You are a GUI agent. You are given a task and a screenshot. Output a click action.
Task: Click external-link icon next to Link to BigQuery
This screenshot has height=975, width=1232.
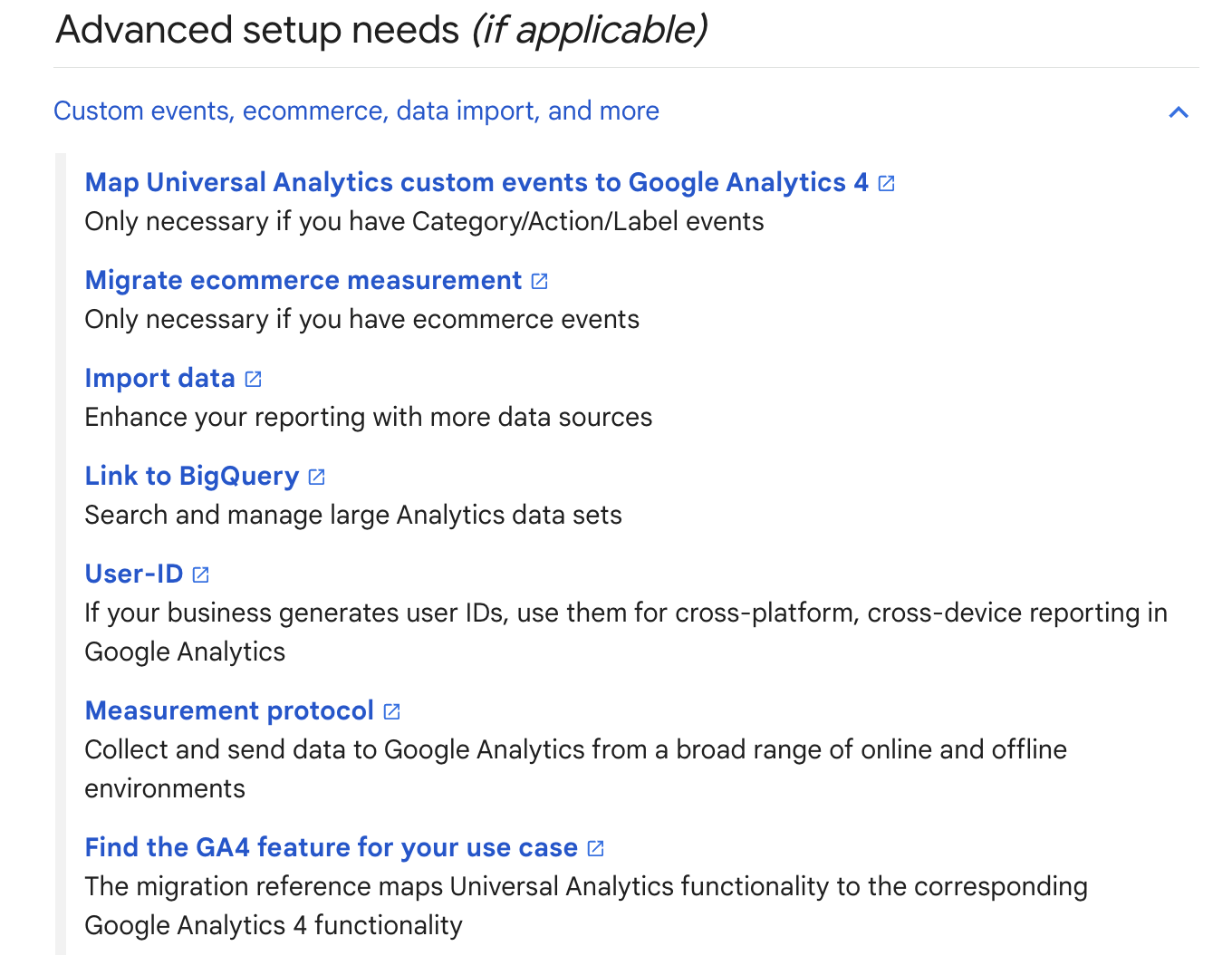tap(317, 477)
